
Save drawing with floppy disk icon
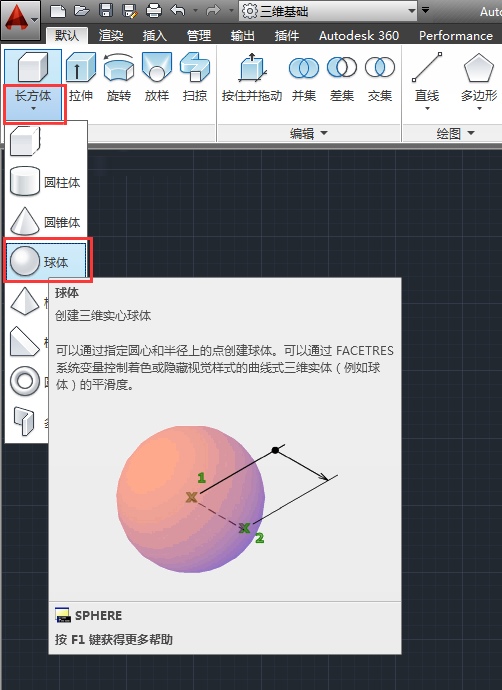[106, 11]
